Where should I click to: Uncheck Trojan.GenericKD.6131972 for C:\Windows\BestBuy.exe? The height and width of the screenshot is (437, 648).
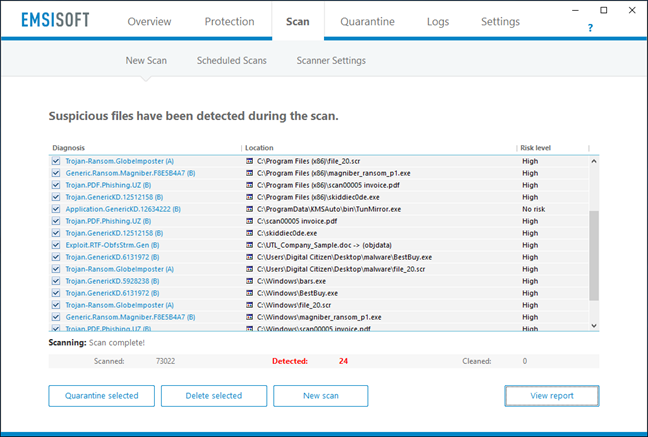(x=56, y=293)
